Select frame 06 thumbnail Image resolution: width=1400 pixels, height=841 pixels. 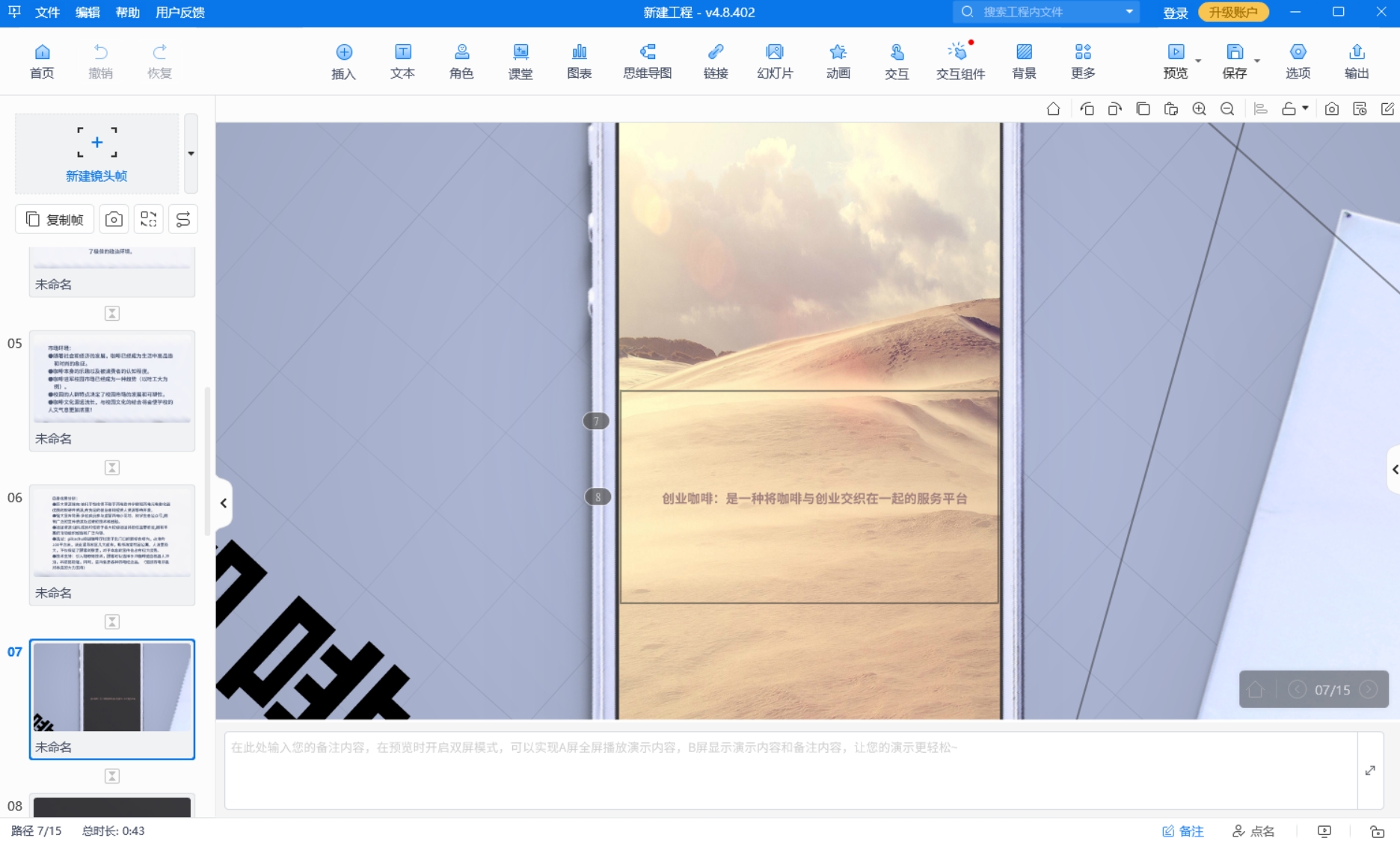112,535
